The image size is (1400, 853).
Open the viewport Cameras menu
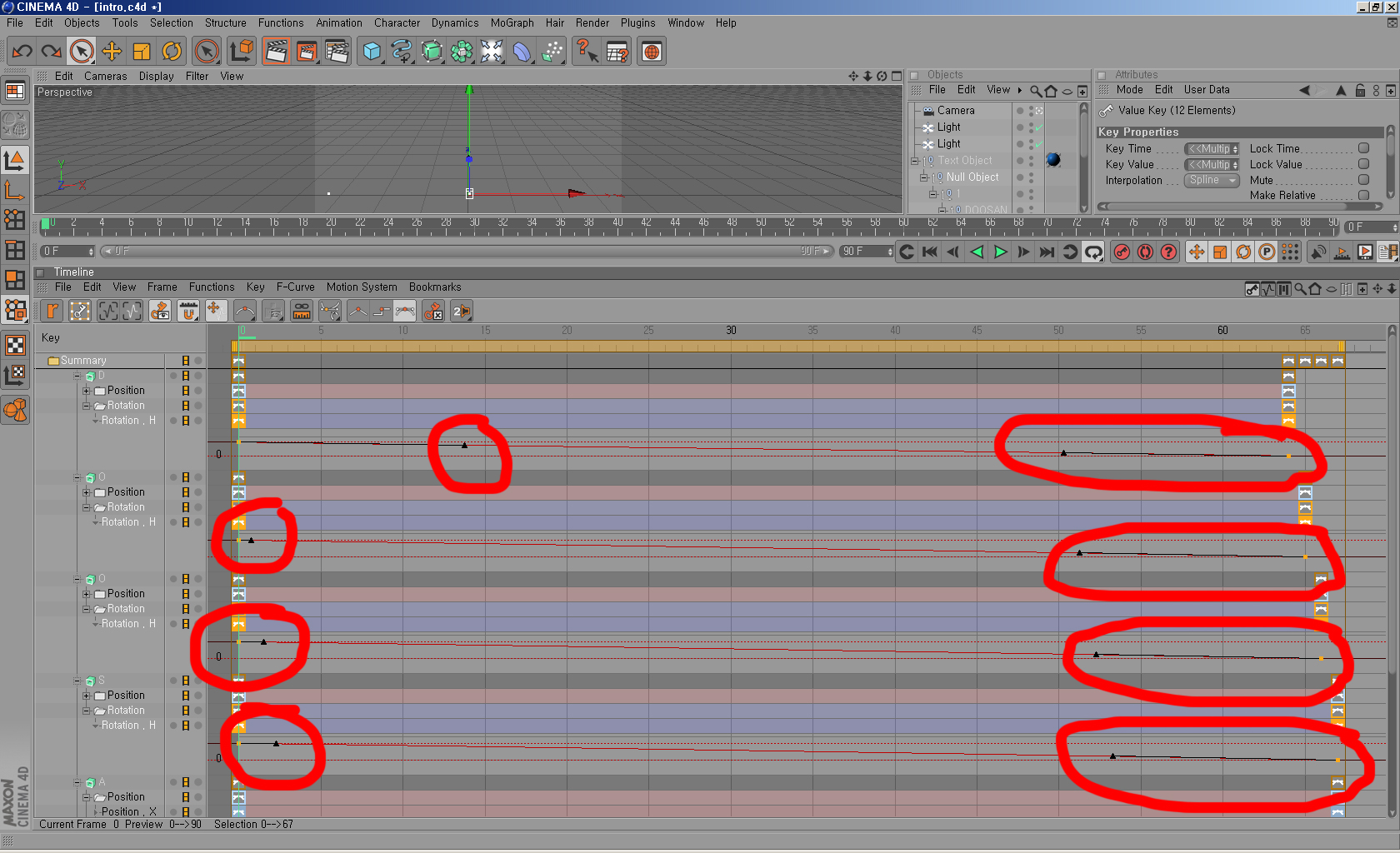(105, 77)
